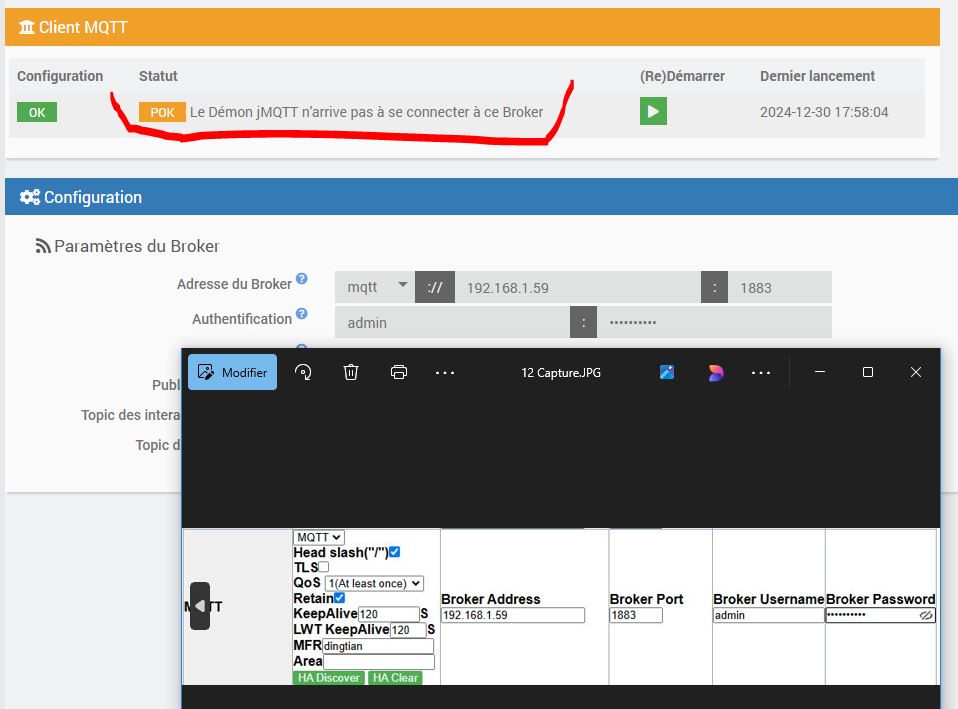Click the Broker Port input in capture
Image resolution: width=958 pixels, height=709 pixels.
[636, 615]
